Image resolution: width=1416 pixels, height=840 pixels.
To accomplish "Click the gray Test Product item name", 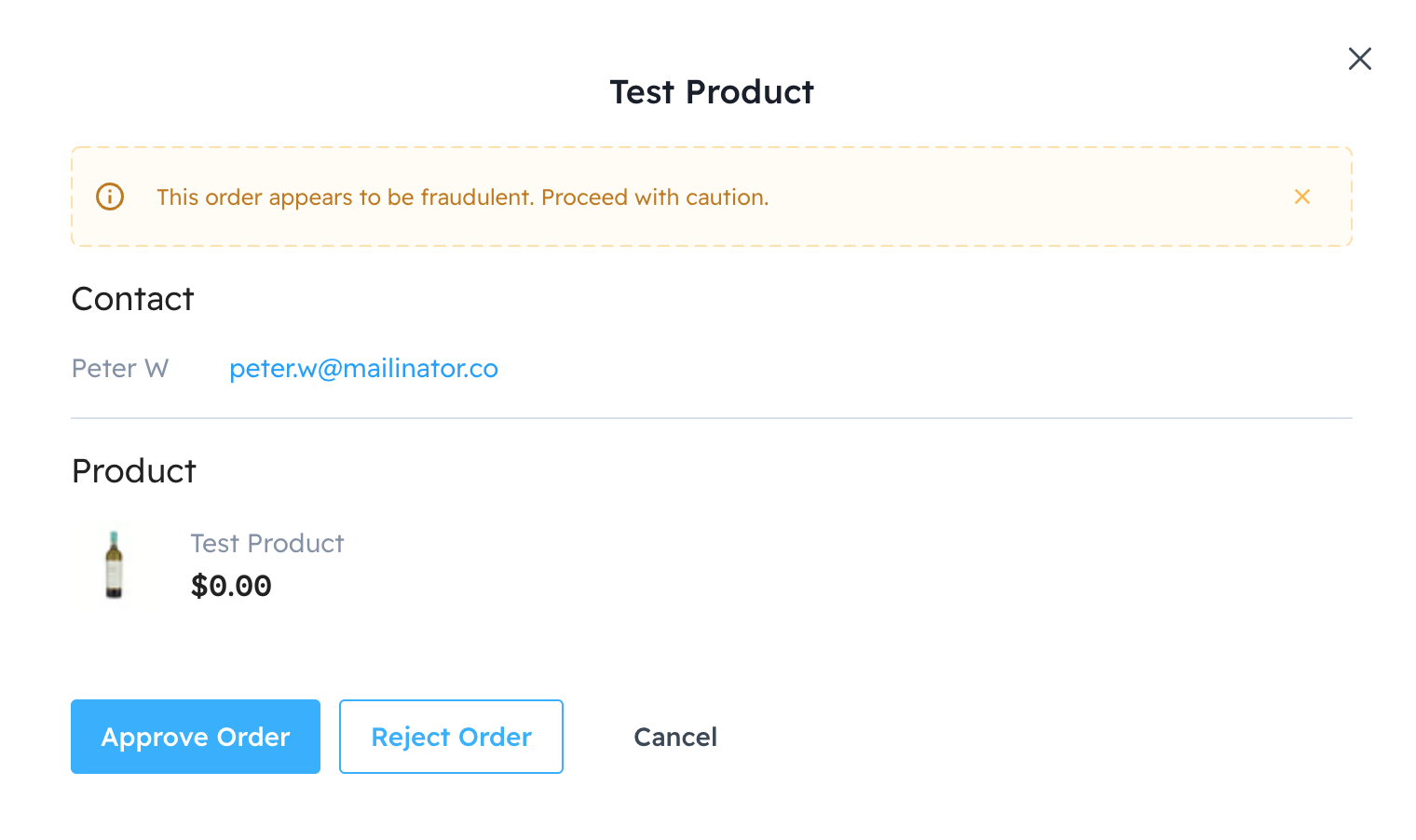I will pyautogui.click(x=267, y=543).
